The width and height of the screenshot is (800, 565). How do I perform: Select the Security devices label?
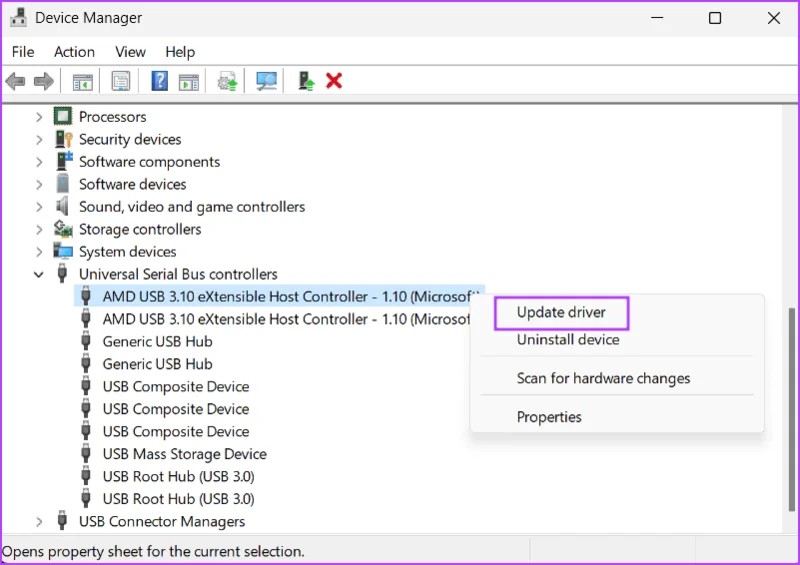130,139
